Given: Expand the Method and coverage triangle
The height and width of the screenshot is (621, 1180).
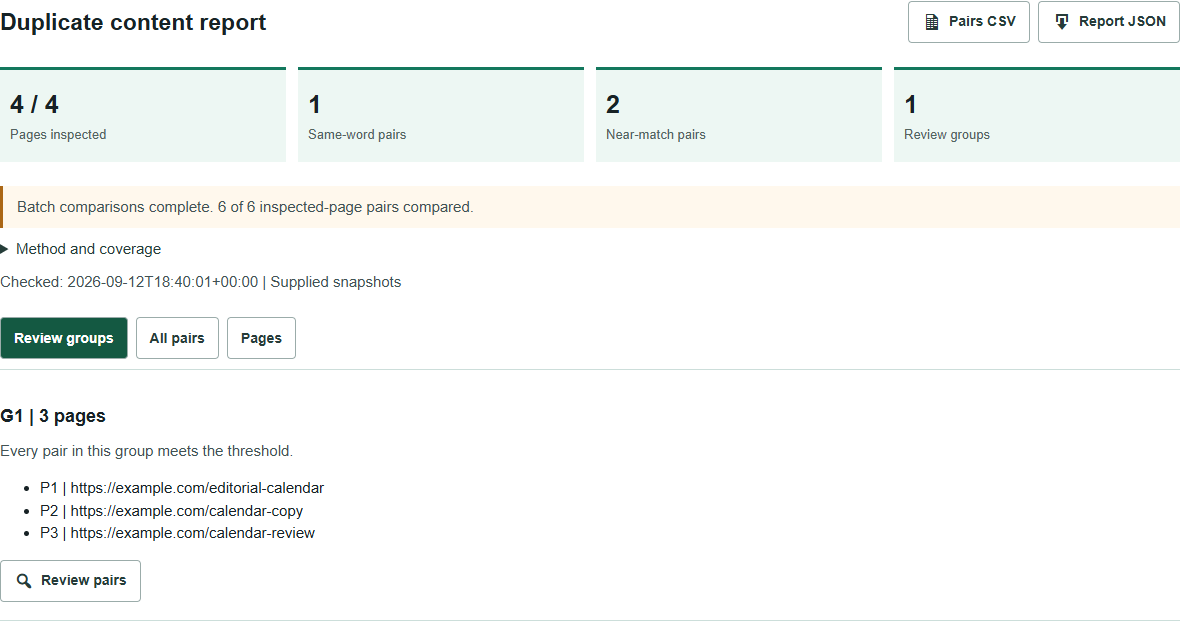Looking at the screenshot, I should [5, 249].
